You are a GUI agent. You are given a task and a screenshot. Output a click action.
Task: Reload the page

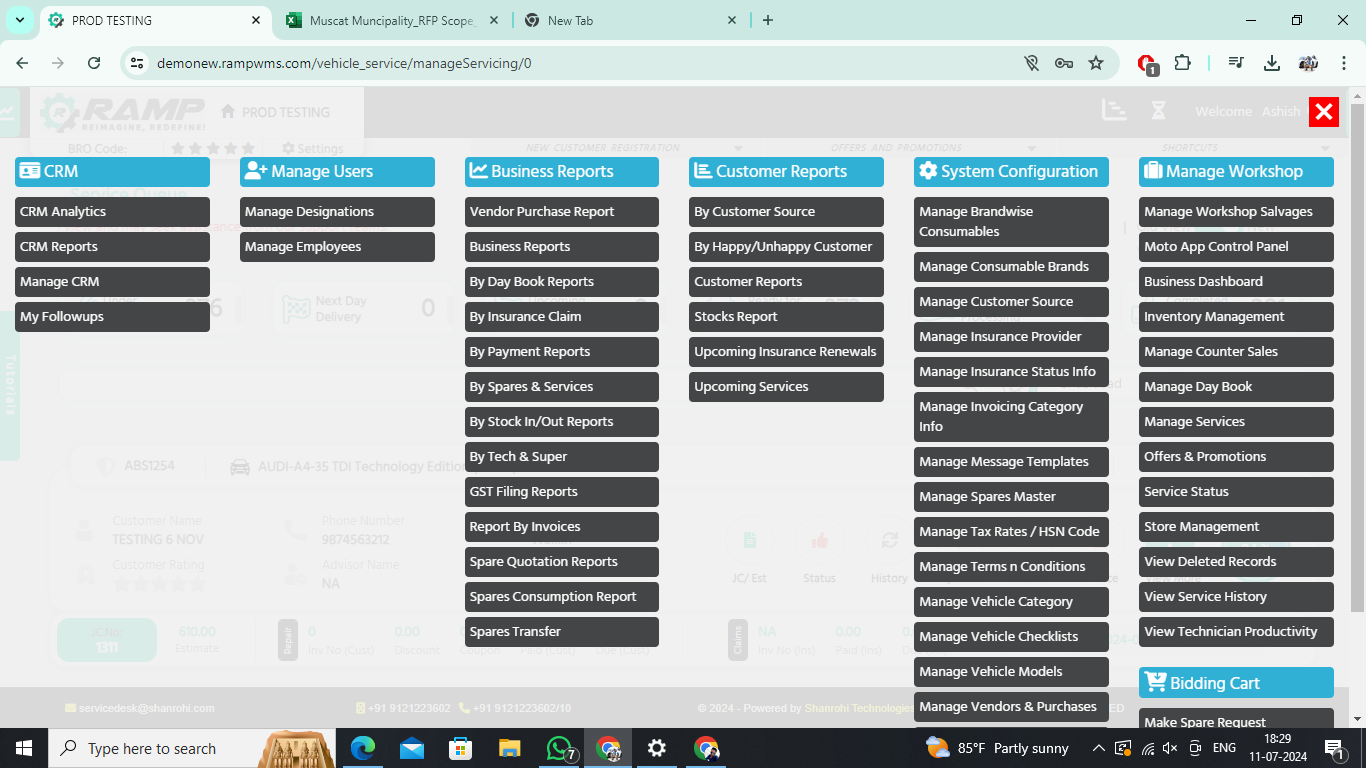(94, 63)
